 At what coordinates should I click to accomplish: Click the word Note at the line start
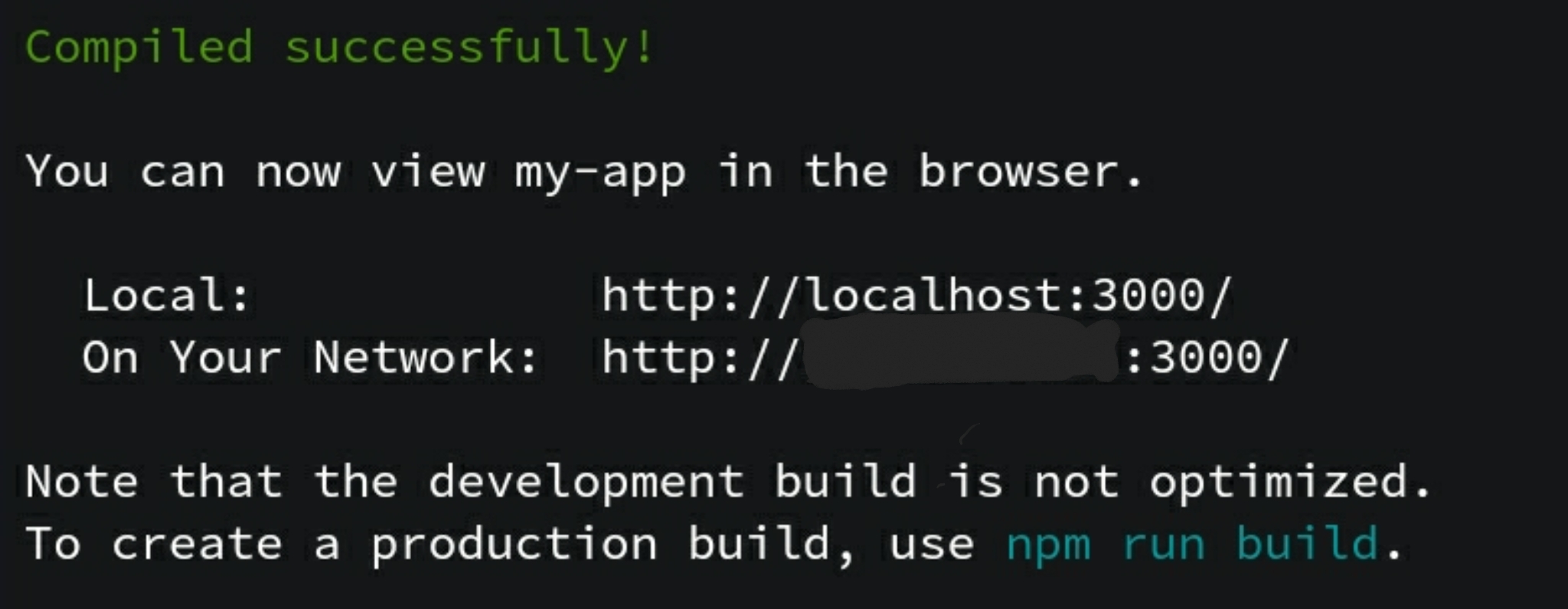pos(82,483)
